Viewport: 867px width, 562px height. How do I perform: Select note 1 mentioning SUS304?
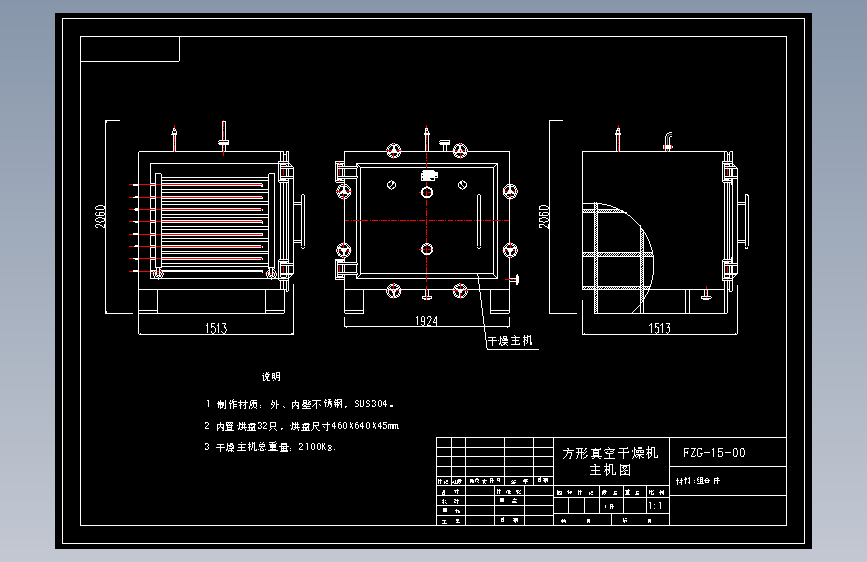[x=299, y=404]
